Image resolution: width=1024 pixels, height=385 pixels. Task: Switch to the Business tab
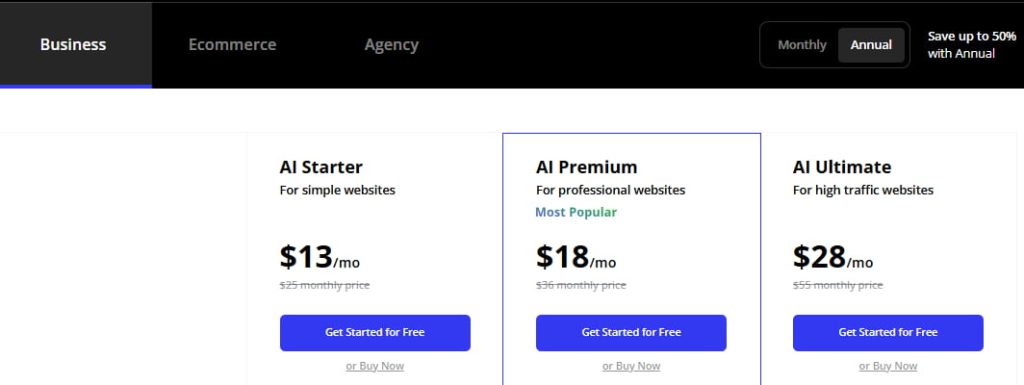[x=73, y=44]
